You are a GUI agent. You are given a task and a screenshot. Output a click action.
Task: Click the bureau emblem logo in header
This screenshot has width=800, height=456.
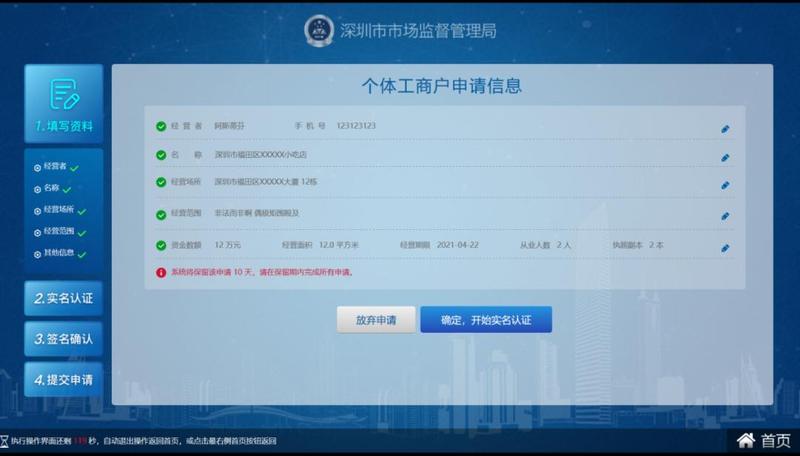tap(320, 30)
